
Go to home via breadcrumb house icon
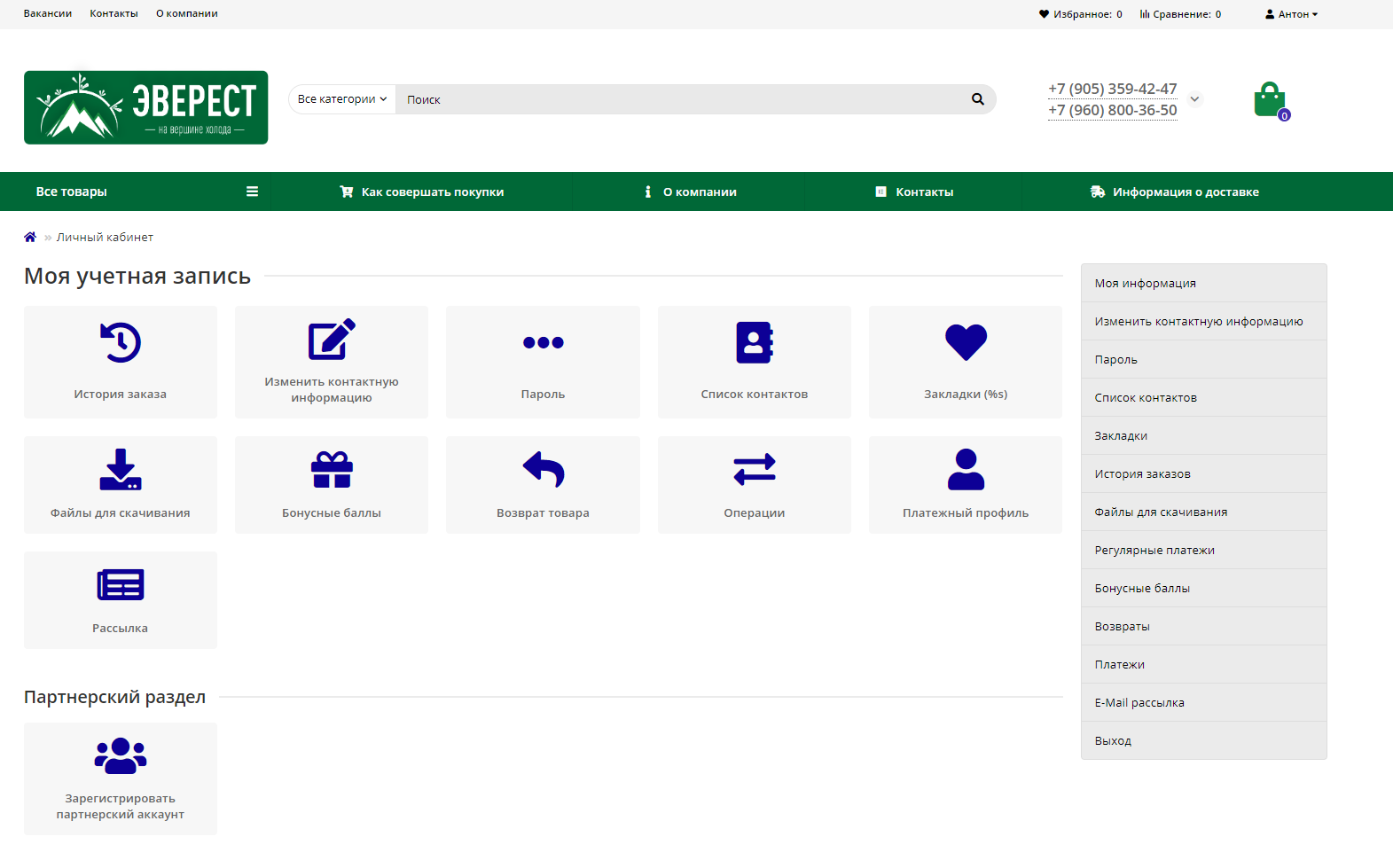coord(30,237)
